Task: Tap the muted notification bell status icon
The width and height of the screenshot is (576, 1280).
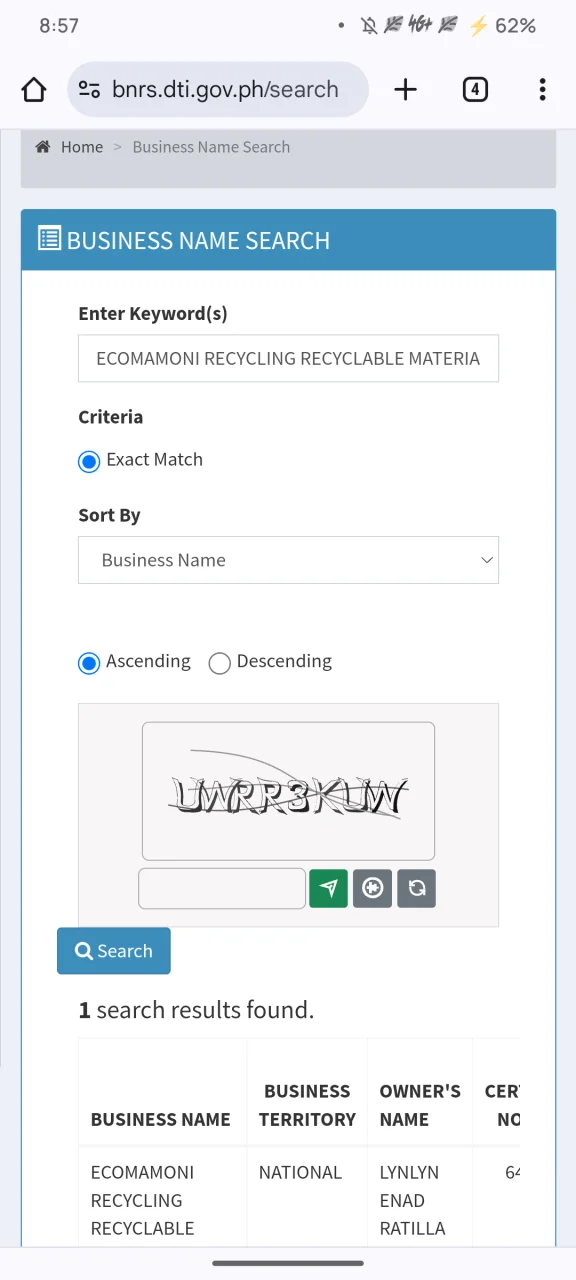Action: 370,26
